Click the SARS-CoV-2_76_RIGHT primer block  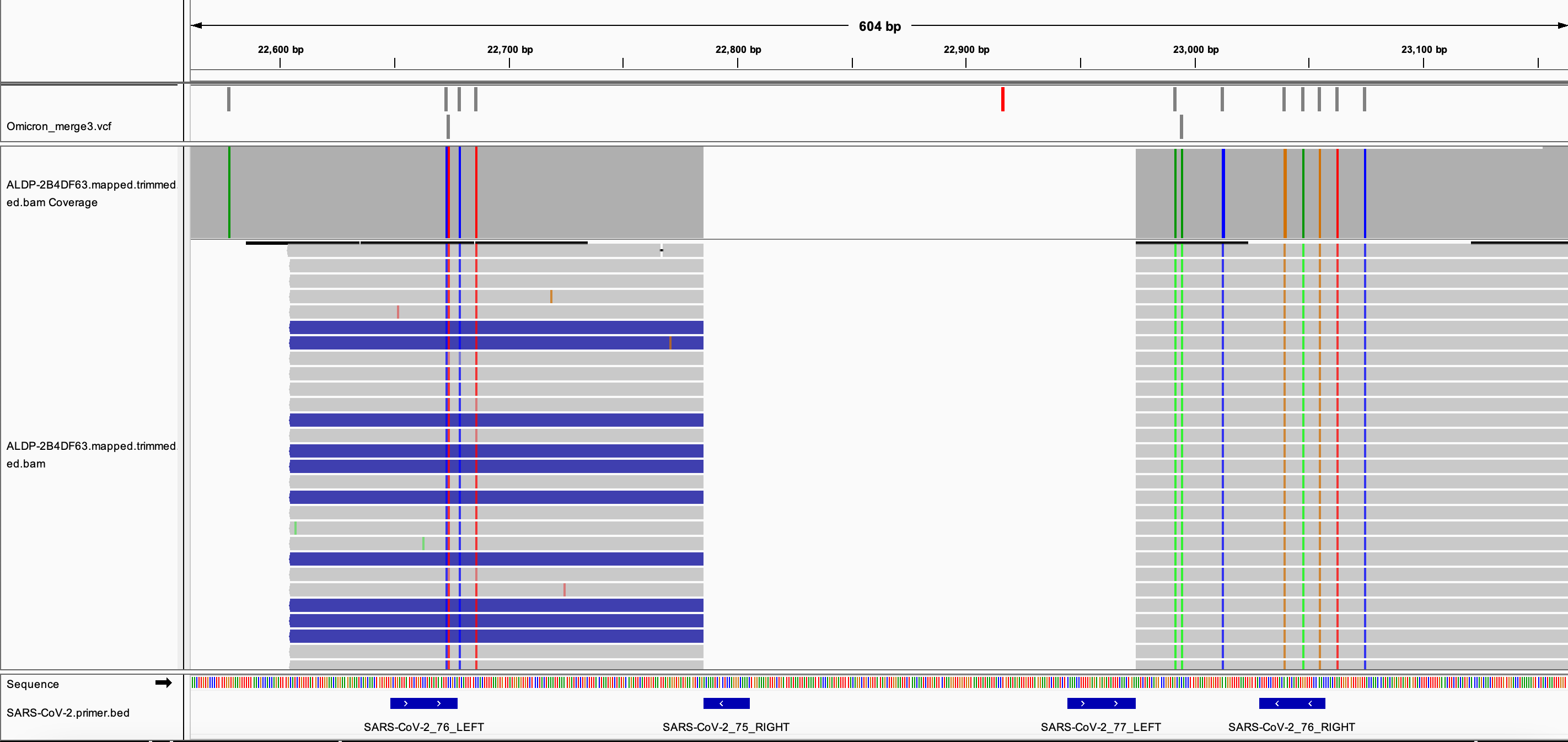point(1292,703)
